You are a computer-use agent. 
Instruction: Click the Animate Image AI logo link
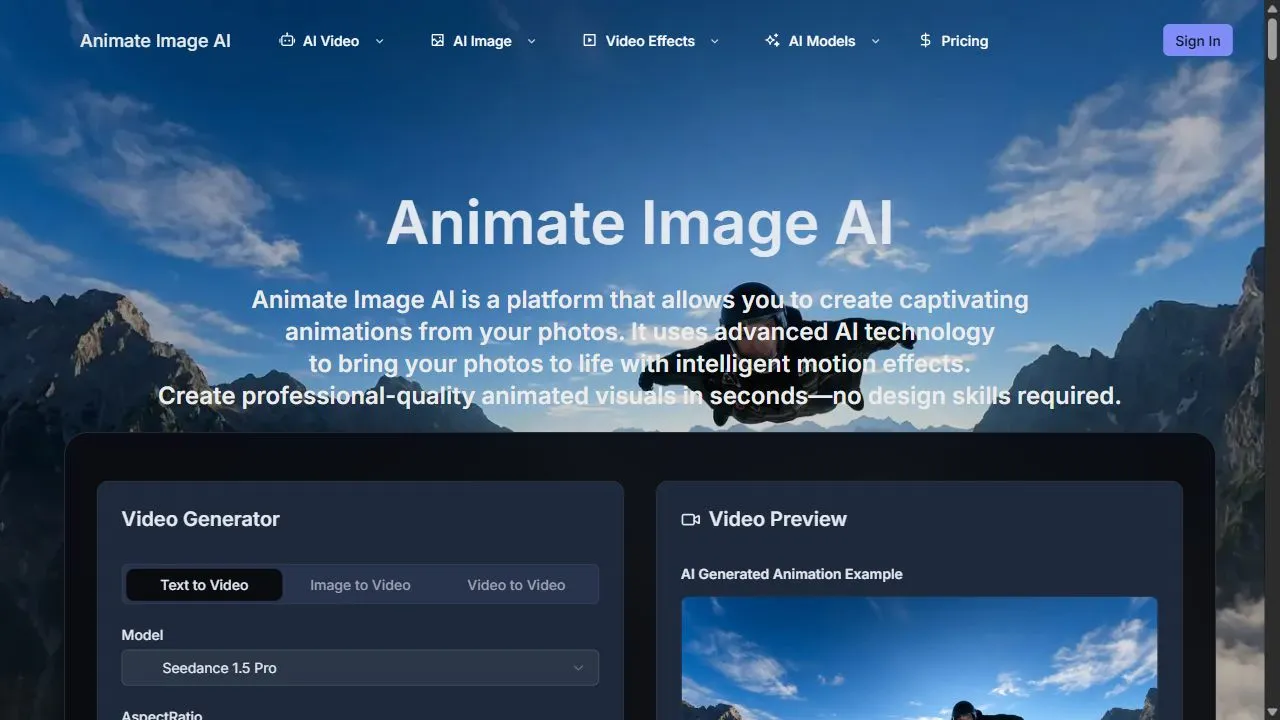(155, 41)
